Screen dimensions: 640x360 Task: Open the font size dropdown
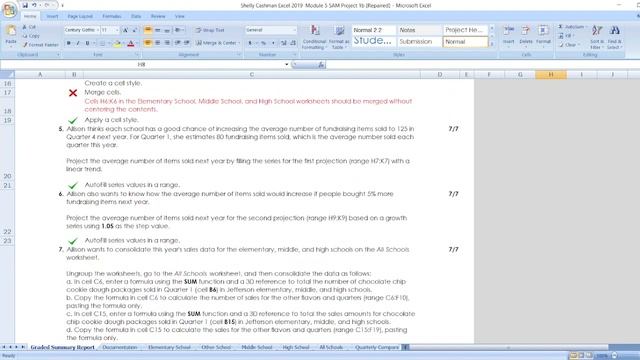[116, 30]
